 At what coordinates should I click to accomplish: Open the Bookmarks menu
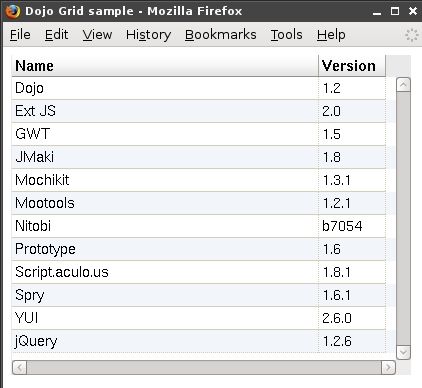(220, 35)
